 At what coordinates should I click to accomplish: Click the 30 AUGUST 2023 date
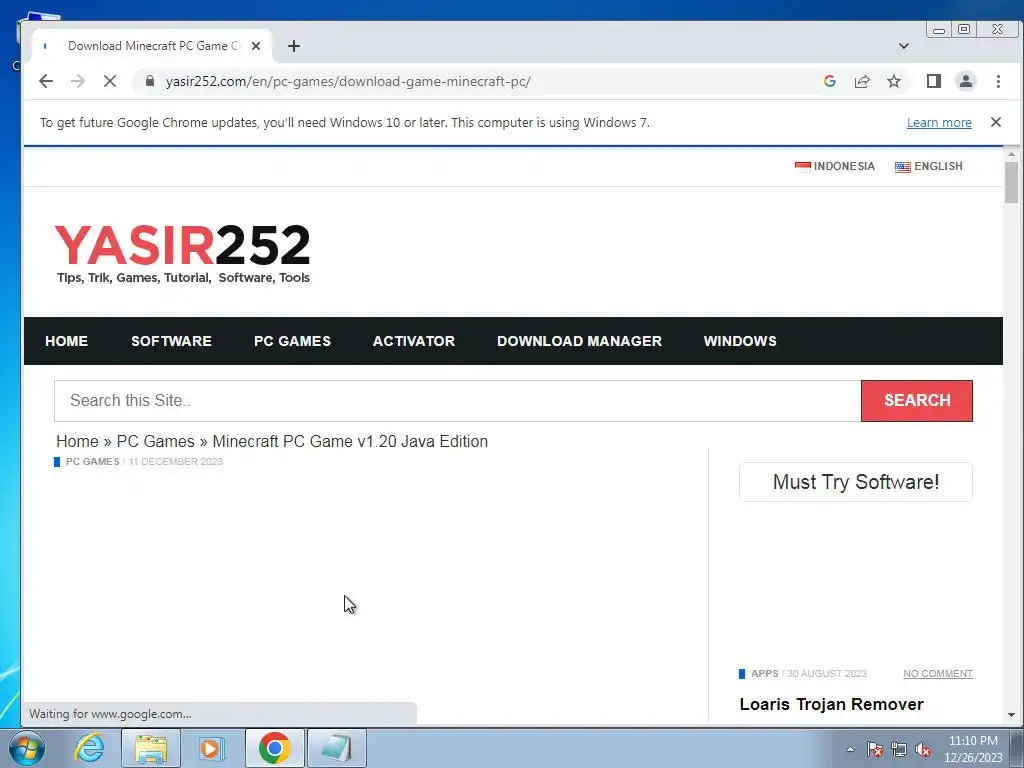pyautogui.click(x=827, y=673)
